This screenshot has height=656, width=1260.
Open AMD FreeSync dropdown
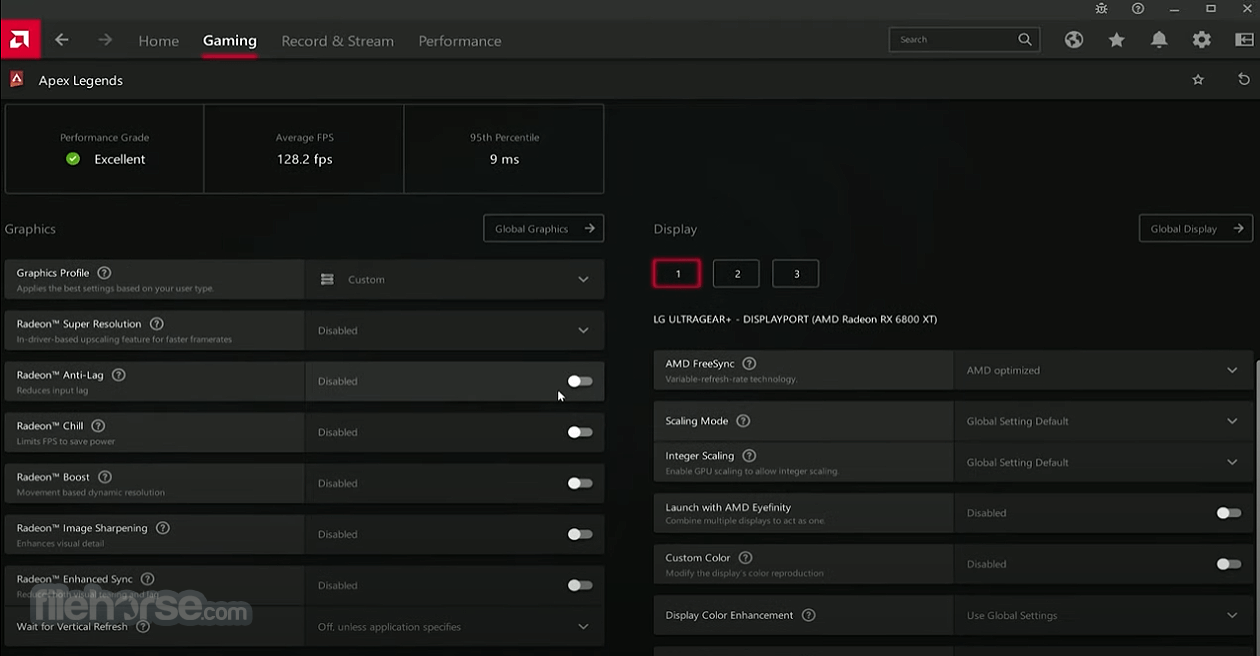1103,370
